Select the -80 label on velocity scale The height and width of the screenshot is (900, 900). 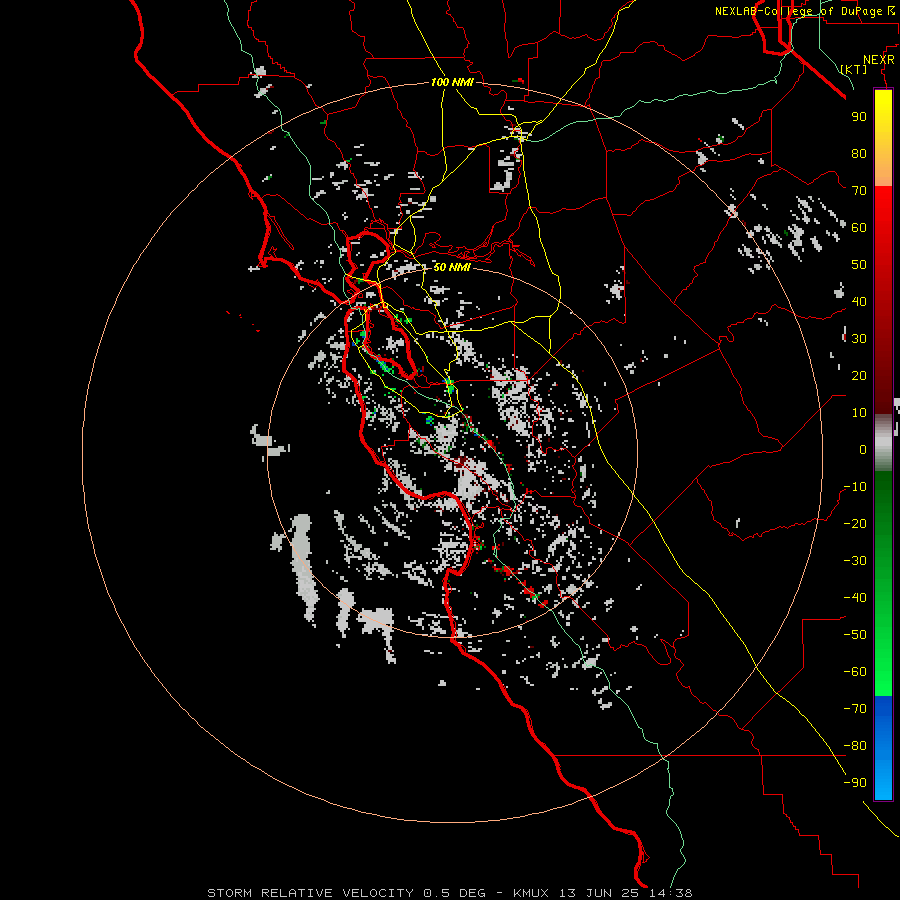point(855,746)
